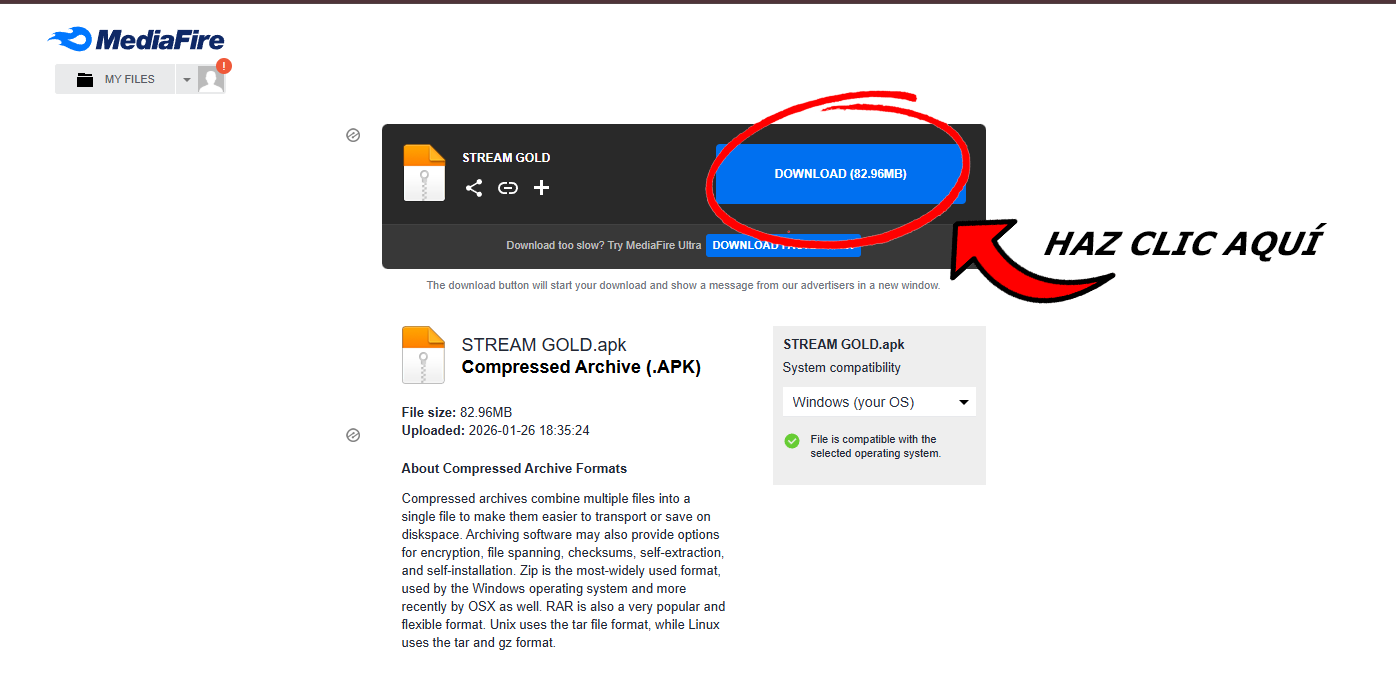Click the DOWNLOAD FASTER button
Viewport: 1396px width, 681px height.
(782, 246)
